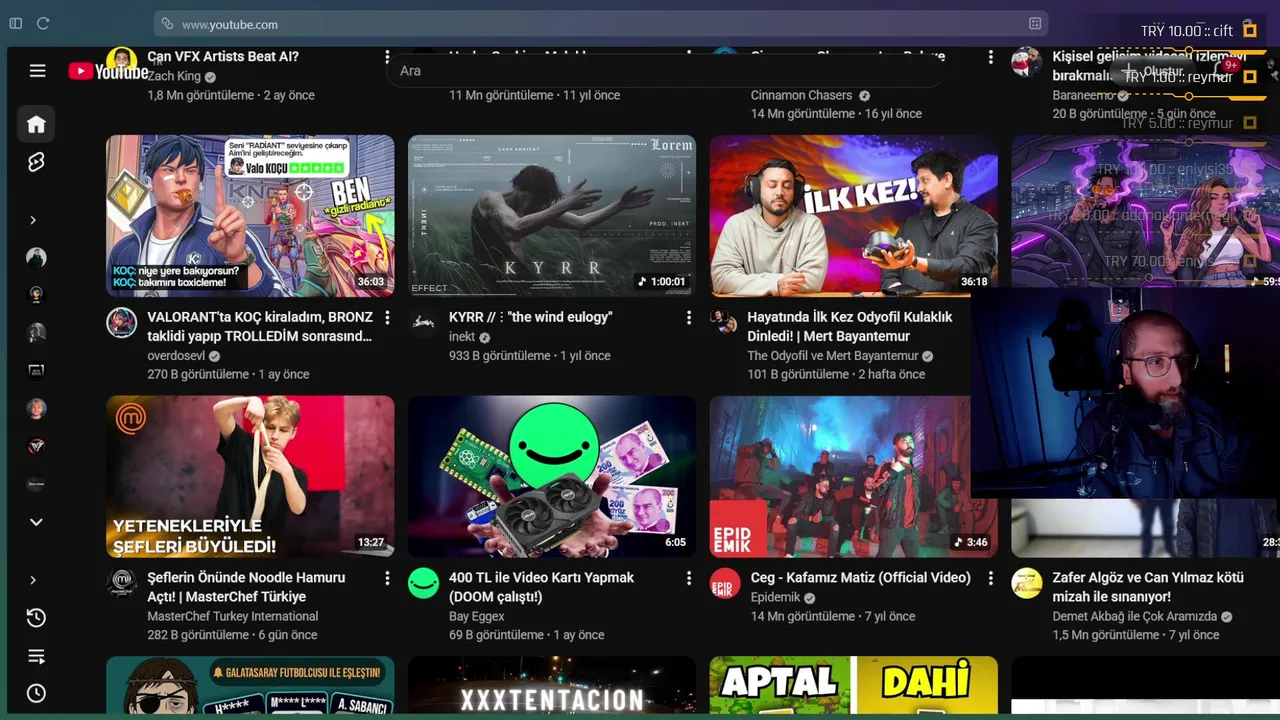1280x720 pixels.
Task: Open Zafer Algöz ve Can Yılmaz title
Action: 1148,587
